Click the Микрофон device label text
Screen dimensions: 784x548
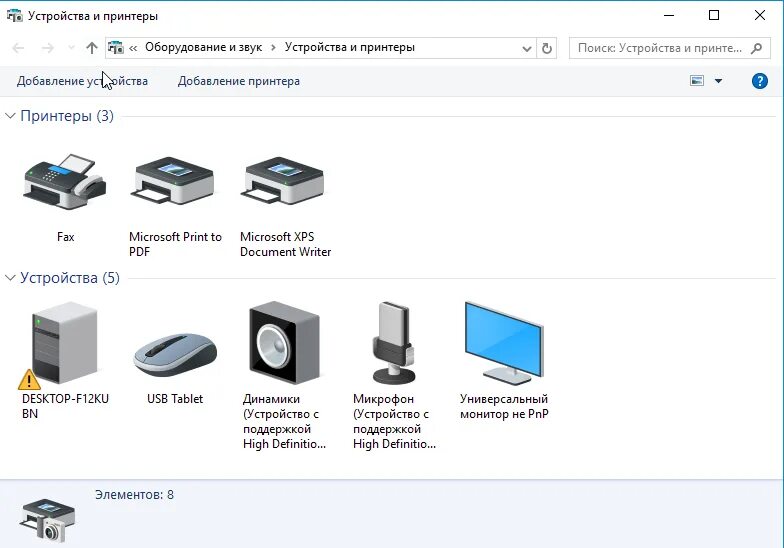394,422
